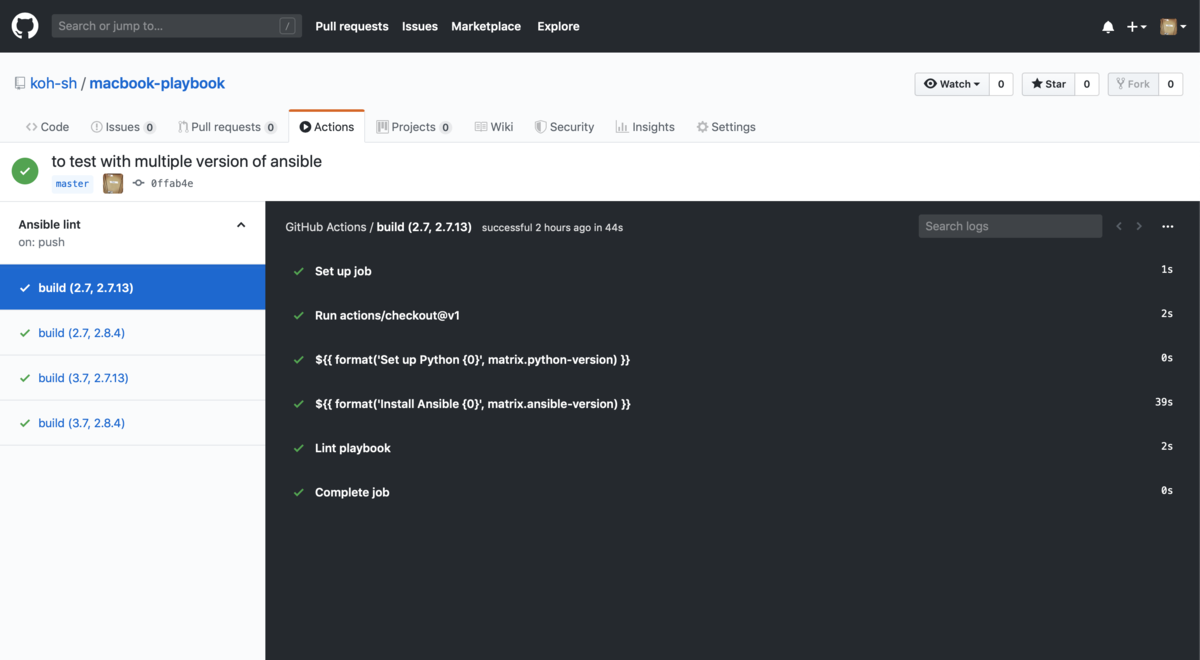Switch to the Code tab
The height and width of the screenshot is (660, 1200).
tap(48, 127)
